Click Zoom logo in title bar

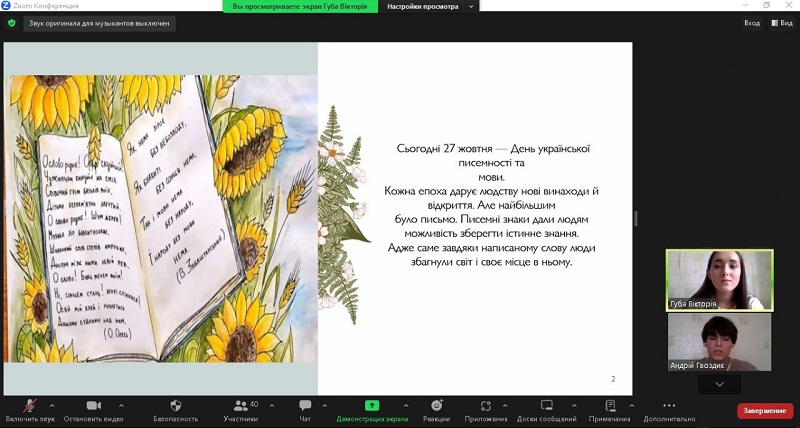pyautogui.click(x=6, y=6)
